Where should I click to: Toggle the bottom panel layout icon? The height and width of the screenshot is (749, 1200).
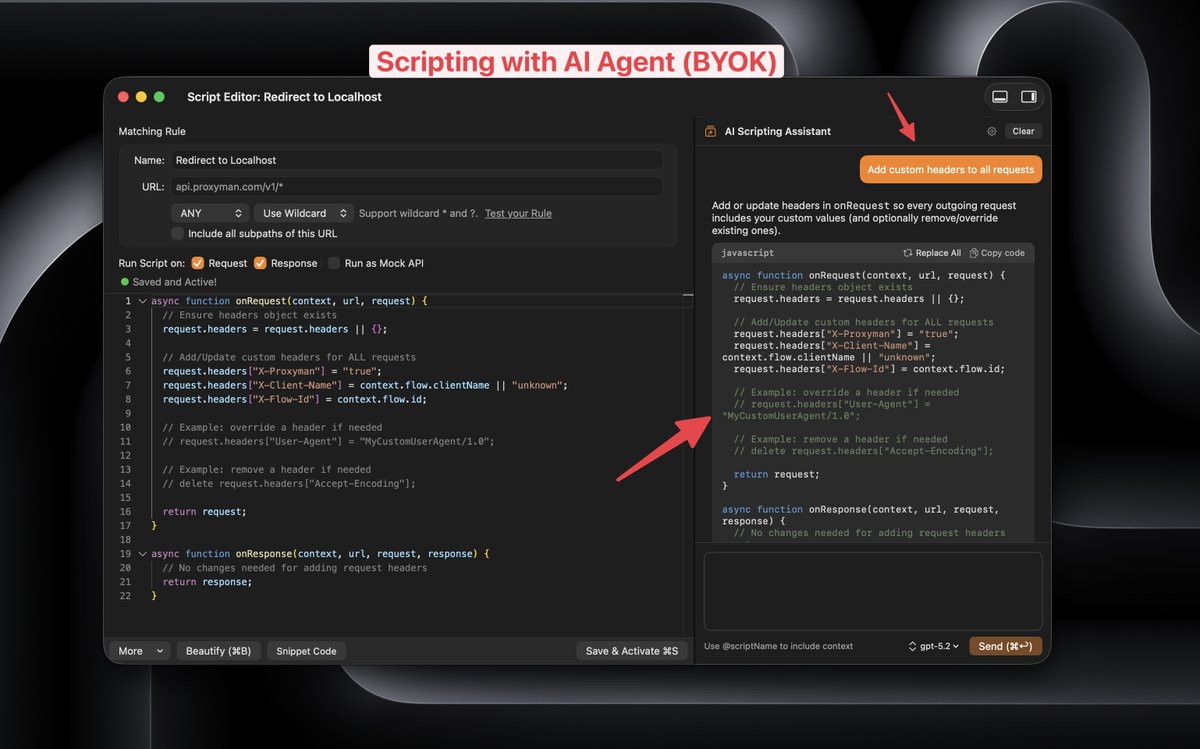[x=999, y=97]
